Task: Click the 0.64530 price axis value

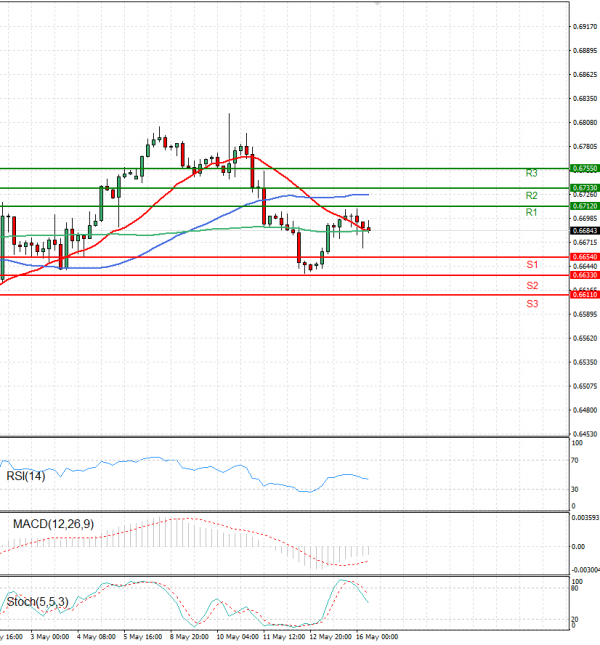Action: tap(585, 434)
